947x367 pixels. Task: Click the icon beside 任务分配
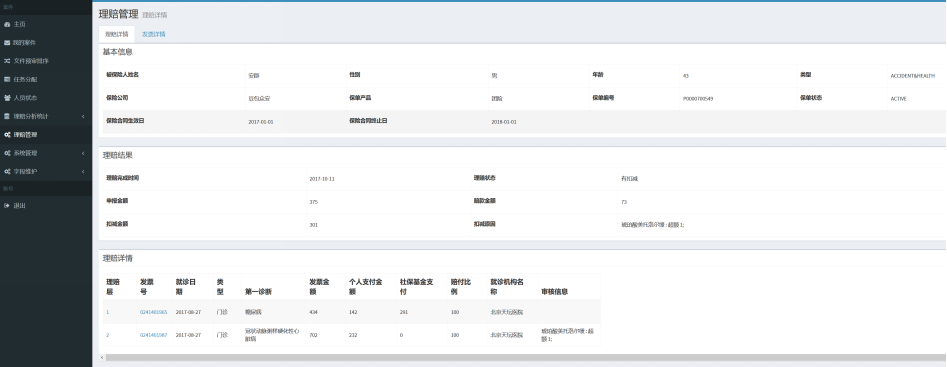click(x=7, y=80)
